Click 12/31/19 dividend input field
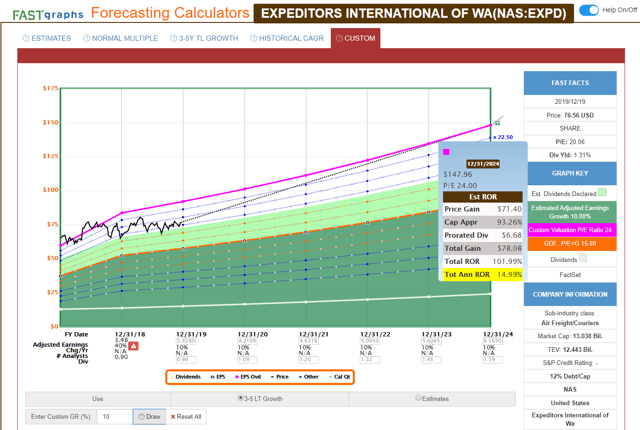Image resolution: width=640 pixels, height=430 pixels. click(186, 360)
